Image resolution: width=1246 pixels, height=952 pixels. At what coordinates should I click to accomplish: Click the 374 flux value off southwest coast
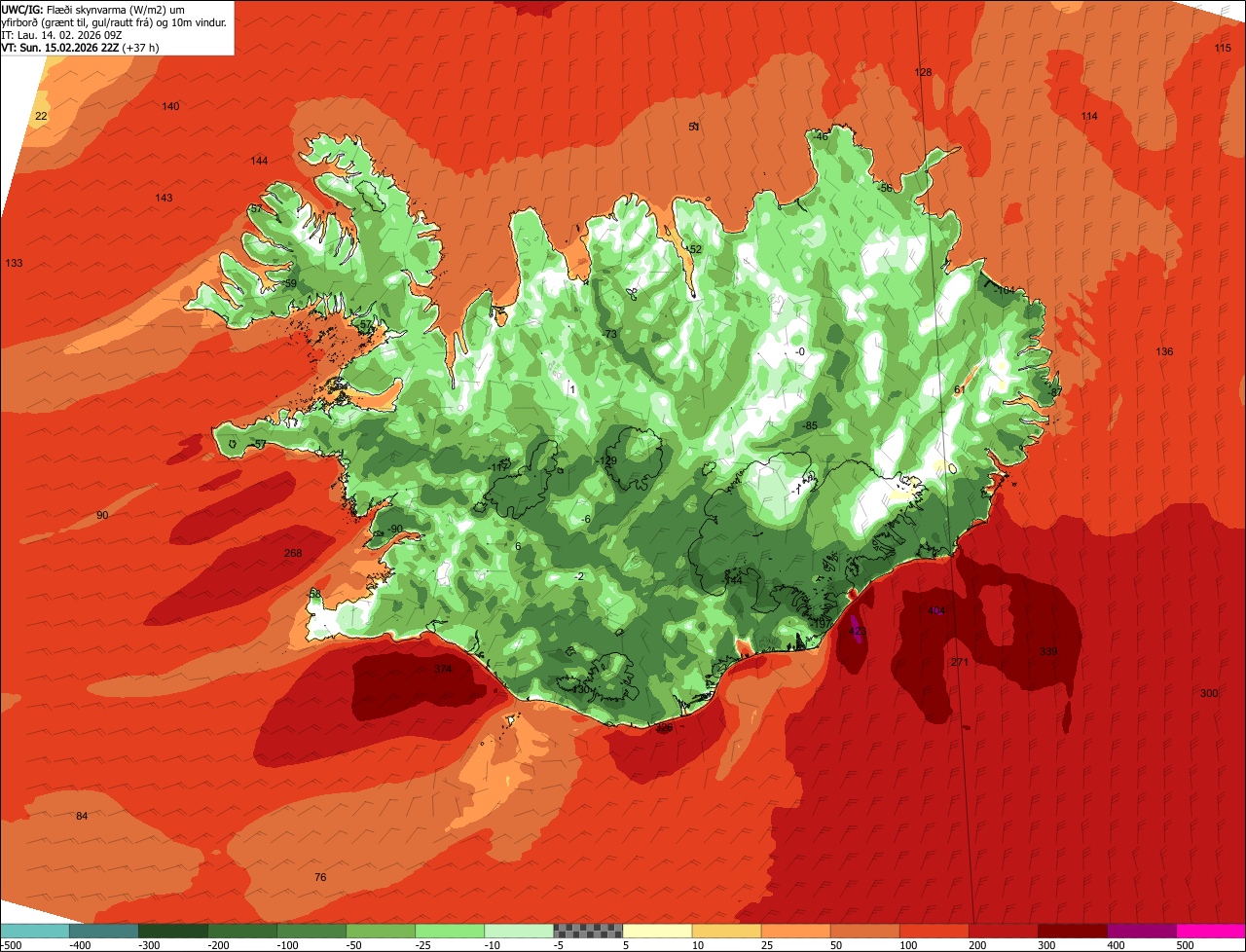click(x=443, y=670)
